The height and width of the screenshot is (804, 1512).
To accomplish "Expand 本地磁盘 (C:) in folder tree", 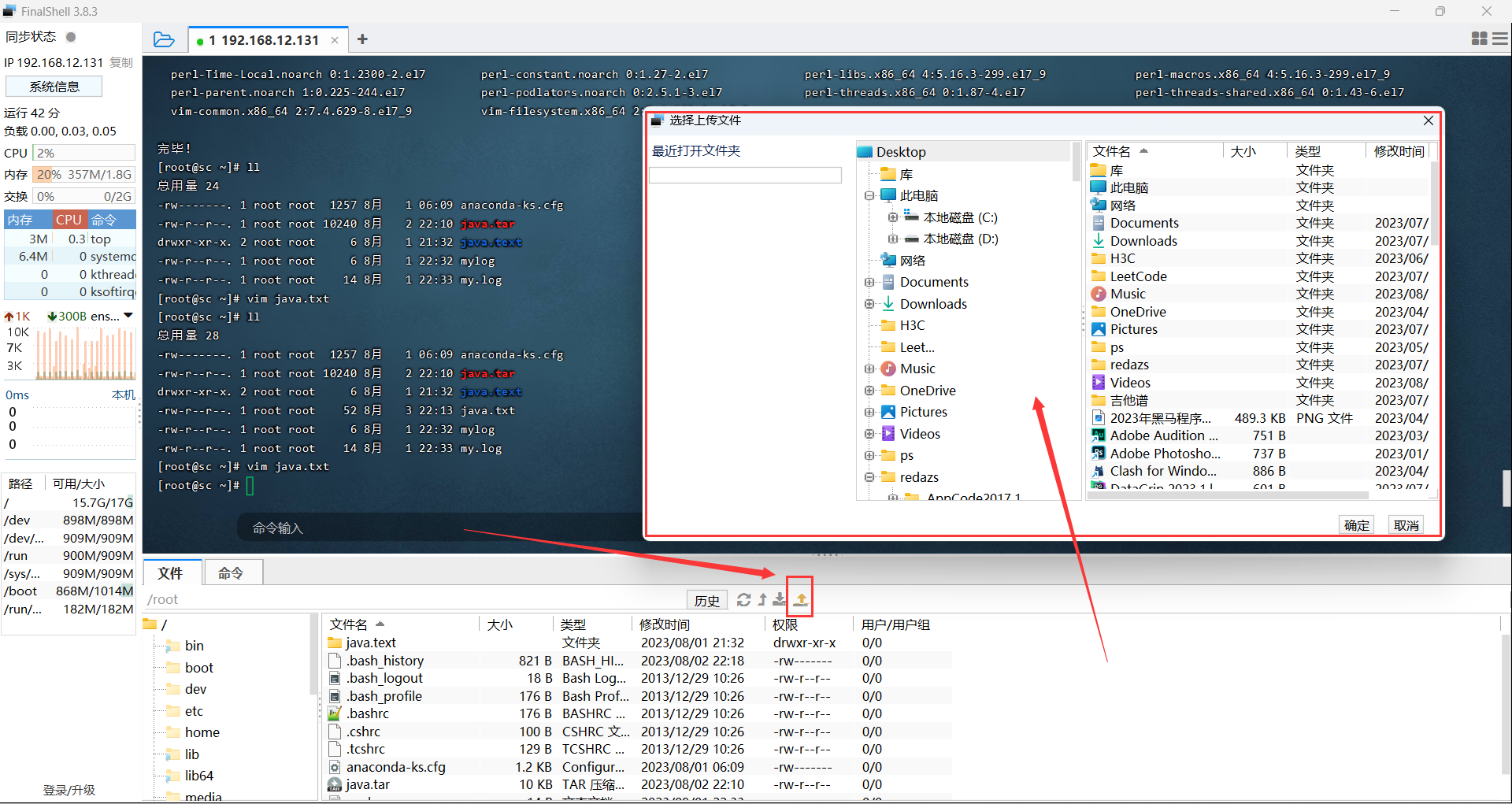I will point(892,217).
